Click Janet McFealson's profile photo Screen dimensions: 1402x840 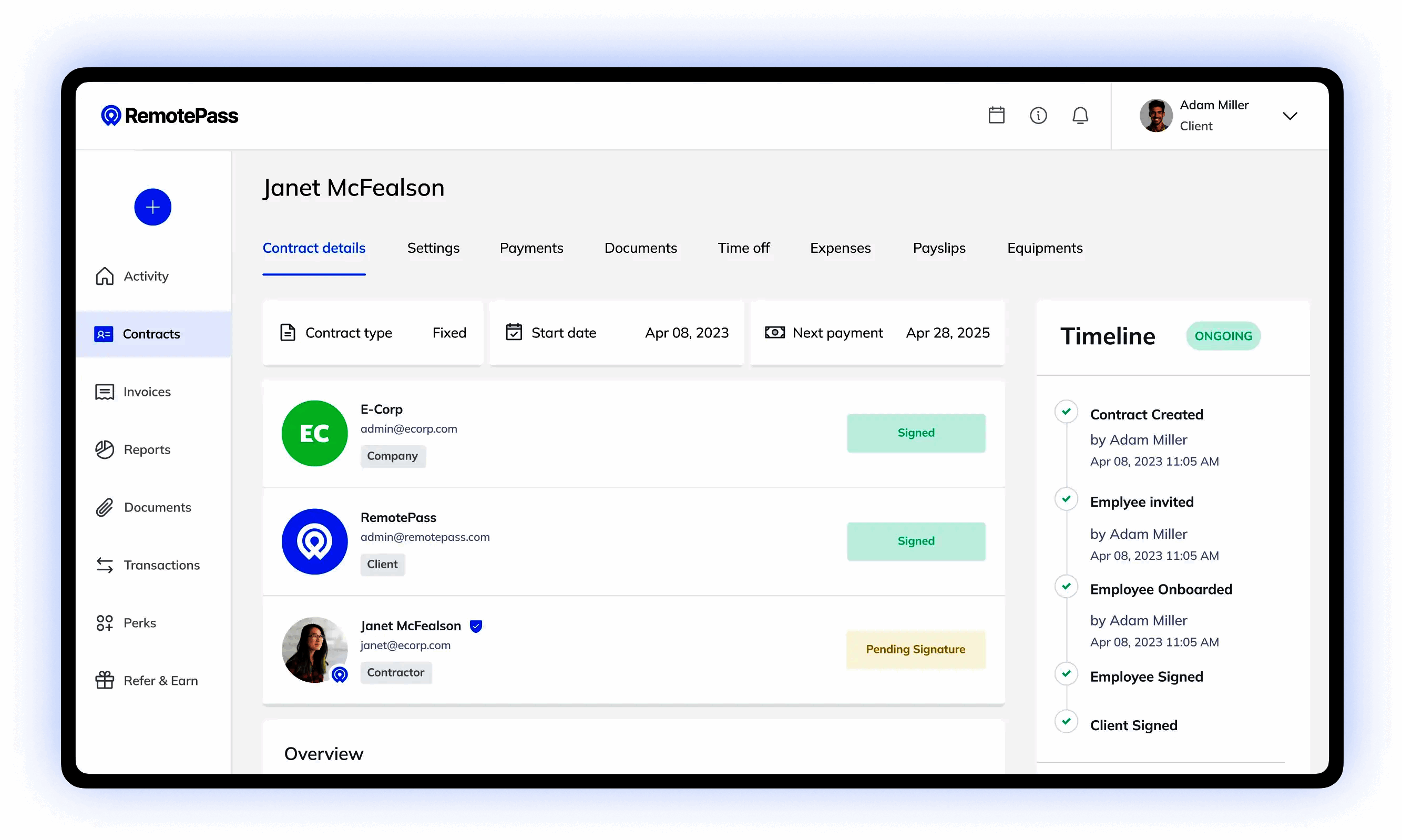(315, 650)
